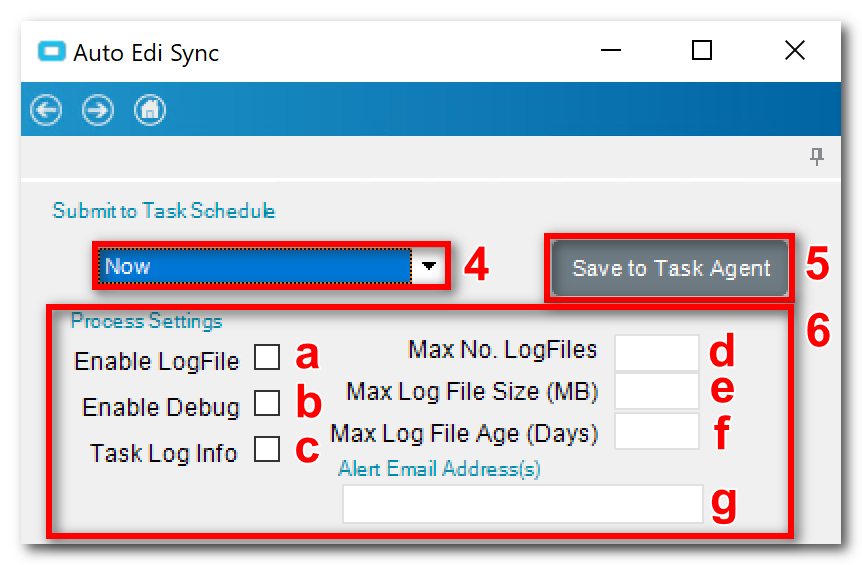862x565 pixels.
Task: Select the Max Log File Age field
Action: pyautogui.click(x=656, y=431)
